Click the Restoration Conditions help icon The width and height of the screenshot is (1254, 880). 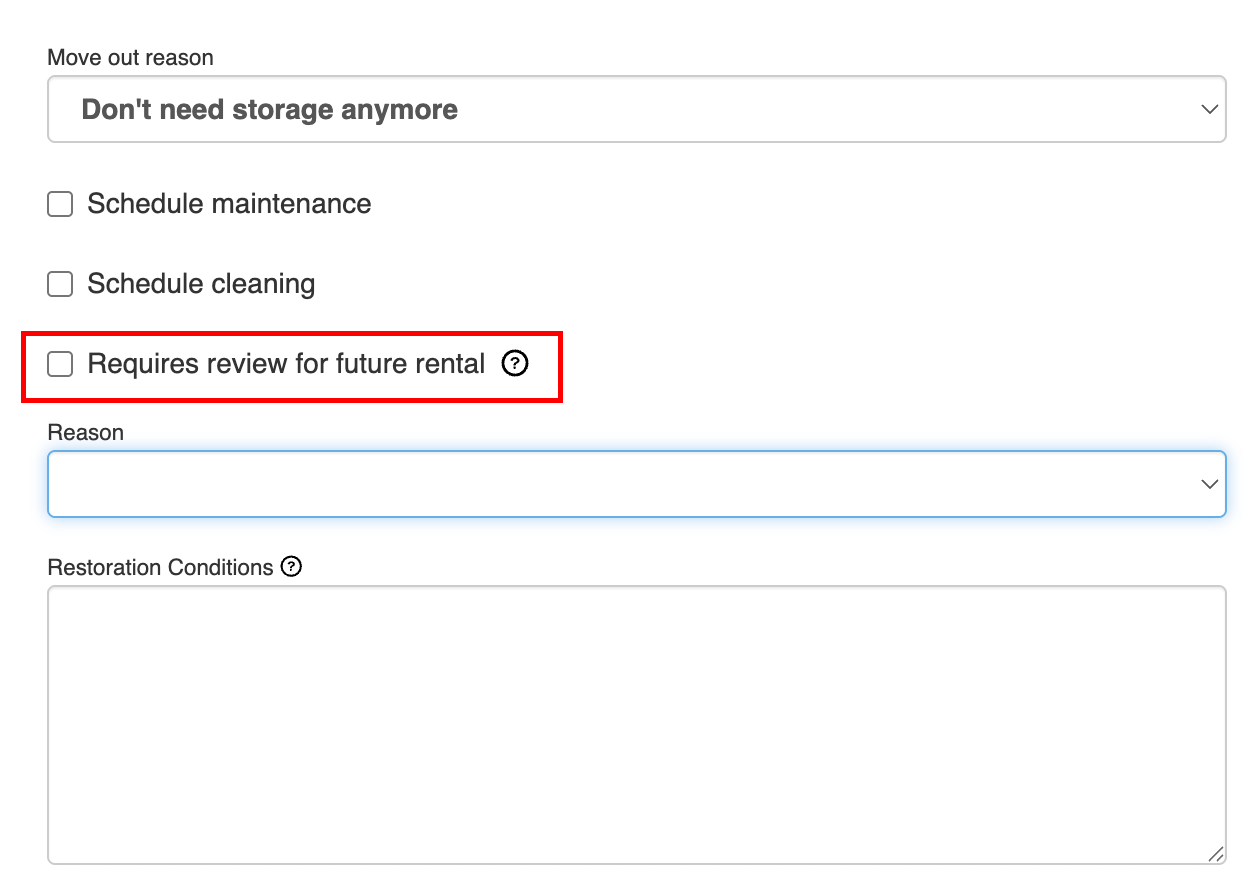291,567
